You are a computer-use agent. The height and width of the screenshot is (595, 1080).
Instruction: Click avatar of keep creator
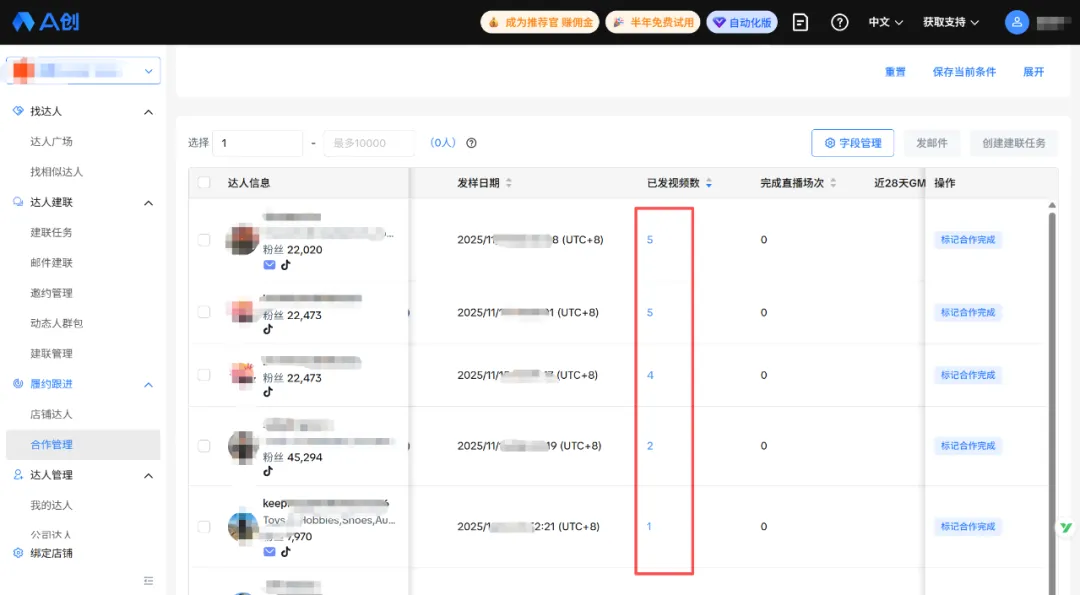click(243, 528)
